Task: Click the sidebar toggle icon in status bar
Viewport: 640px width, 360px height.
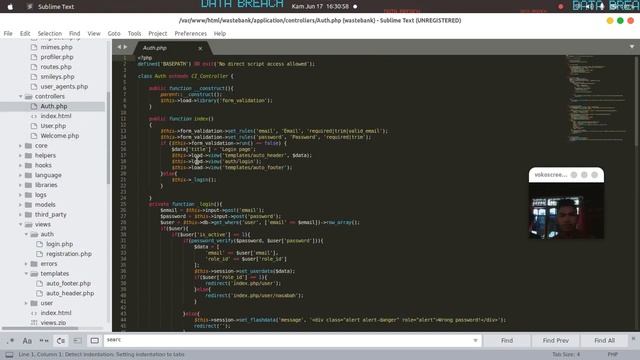Action: coord(9,354)
